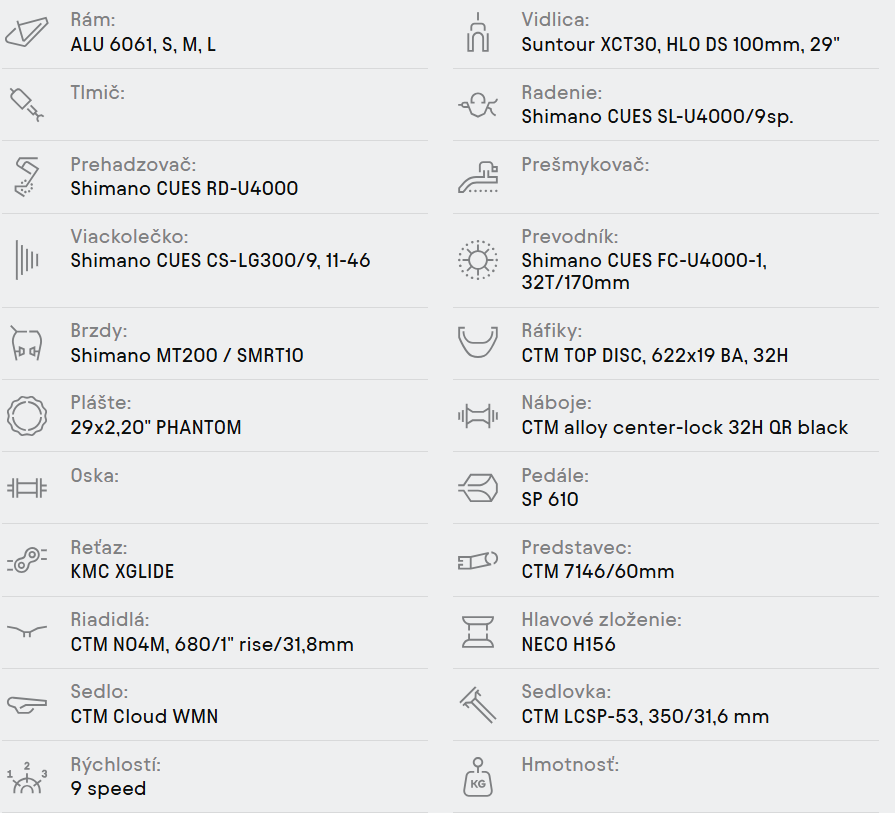Click the 'Vidlica:' label

(x=555, y=20)
